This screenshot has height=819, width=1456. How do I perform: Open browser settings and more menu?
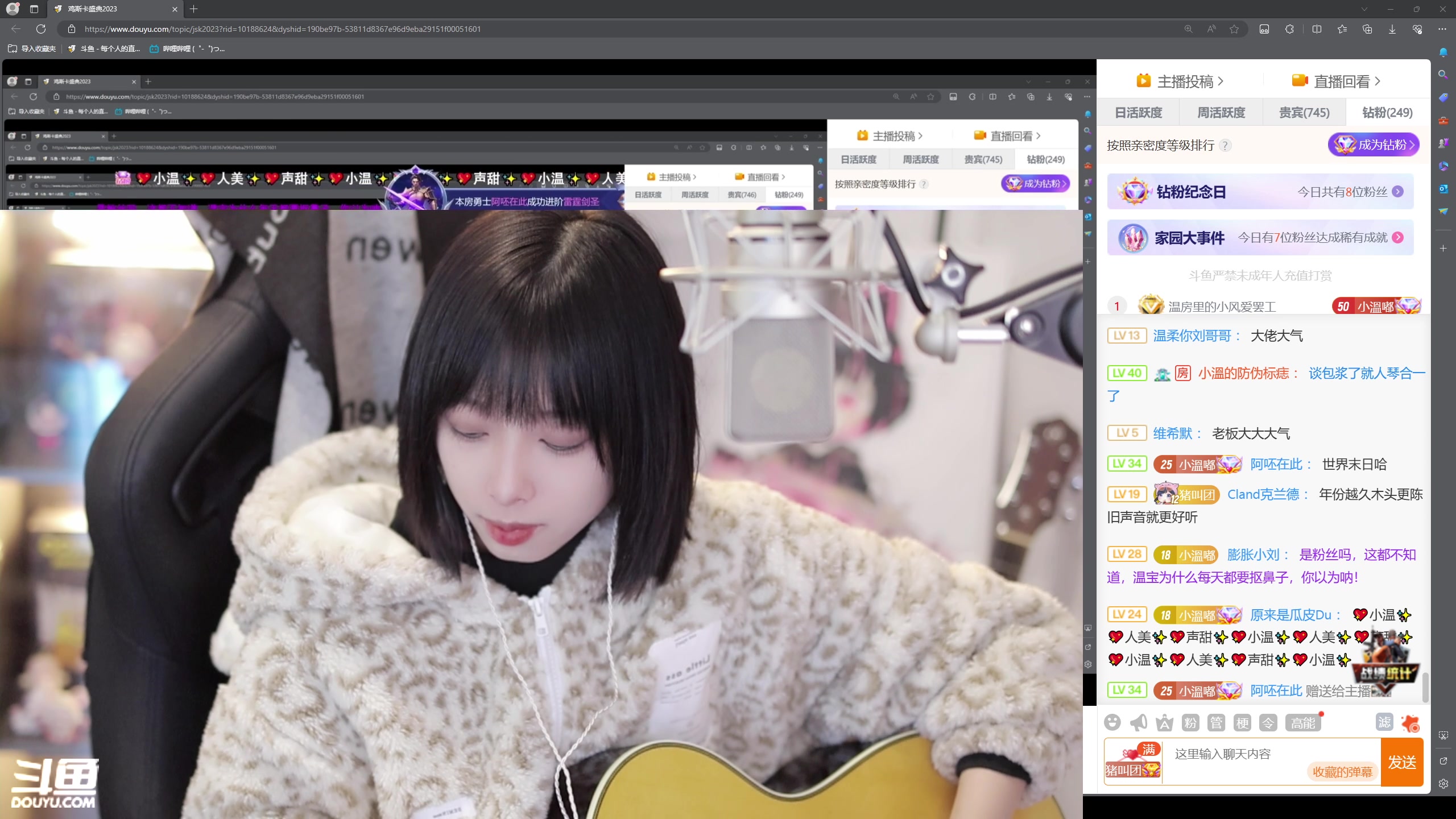pos(1442,29)
